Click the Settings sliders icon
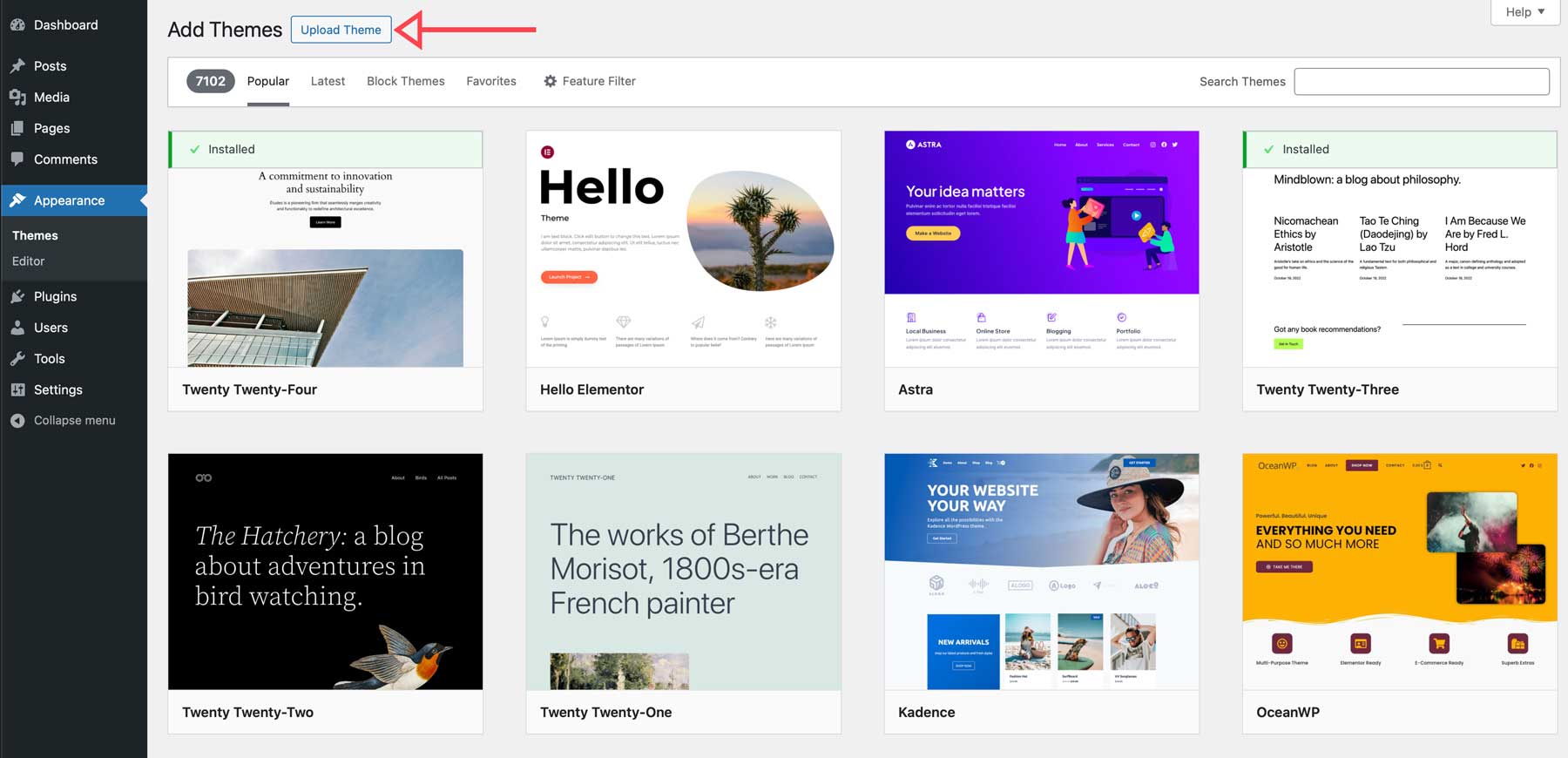This screenshot has height=758, width=1568. pos(17,390)
